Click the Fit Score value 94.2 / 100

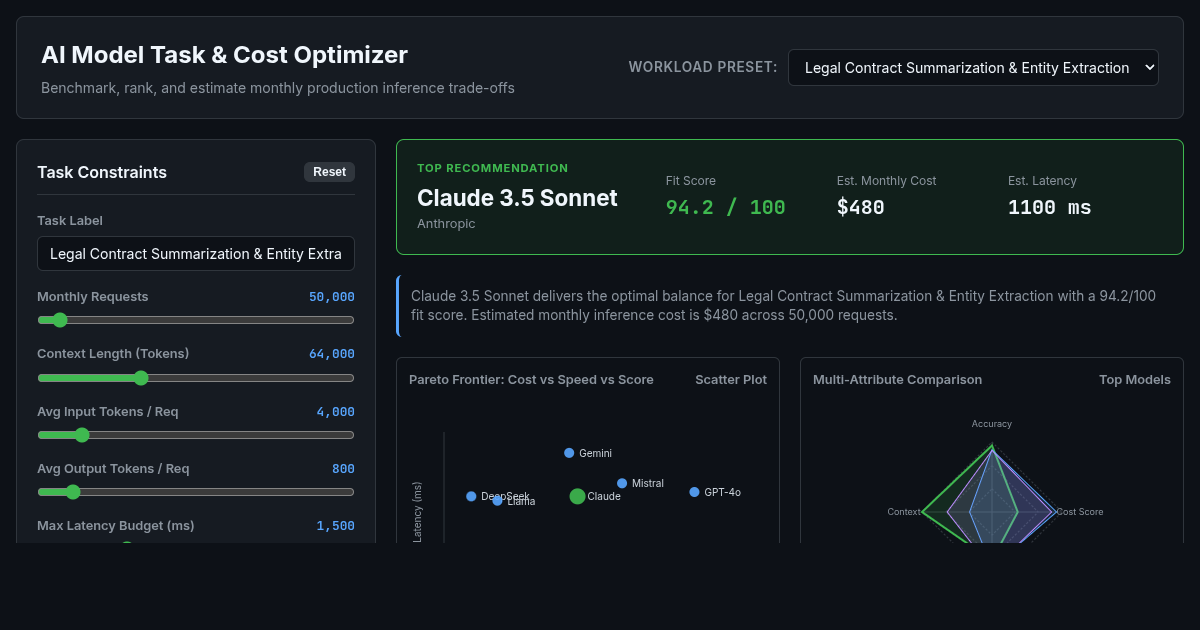tap(726, 208)
